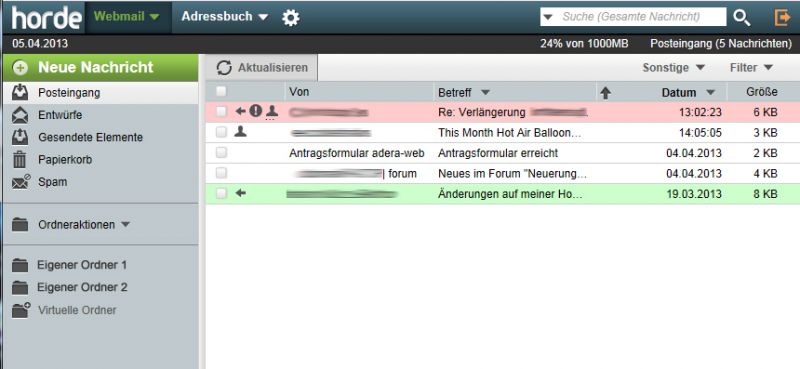The height and width of the screenshot is (369, 800).
Task: Click the magnifying glass search icon
Action: (x=741, y=17)
